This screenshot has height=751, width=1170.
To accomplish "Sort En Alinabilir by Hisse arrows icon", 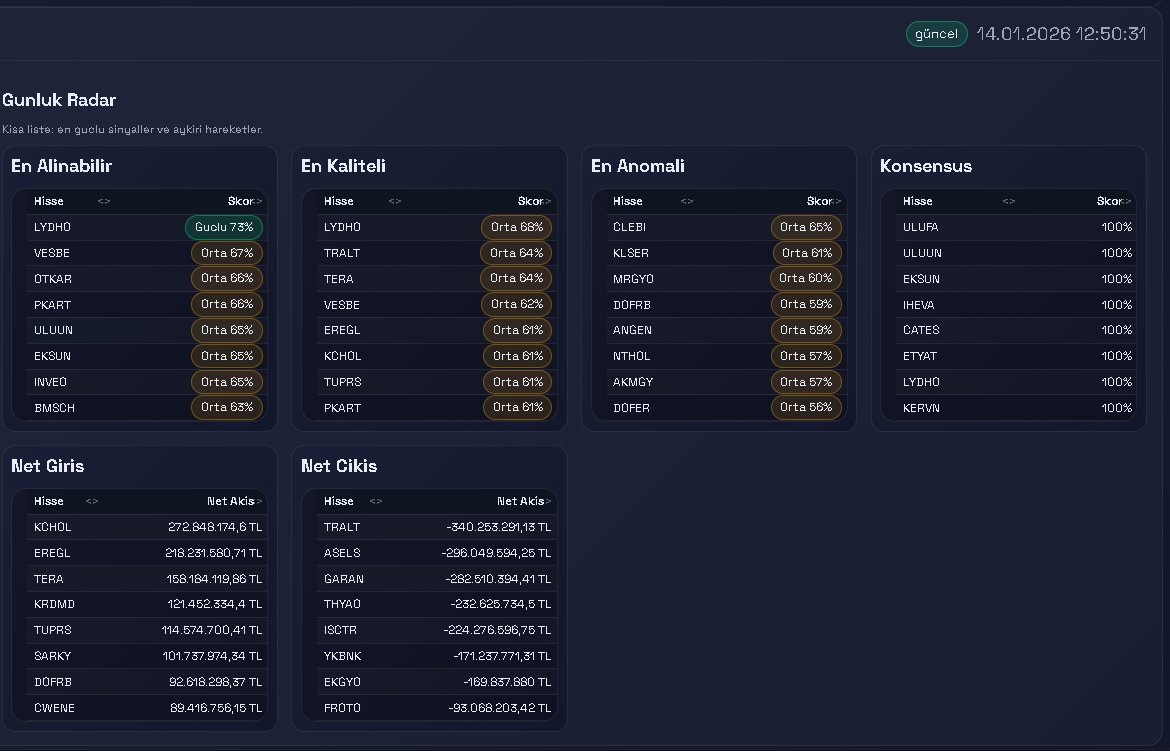I will click(104, 202).
